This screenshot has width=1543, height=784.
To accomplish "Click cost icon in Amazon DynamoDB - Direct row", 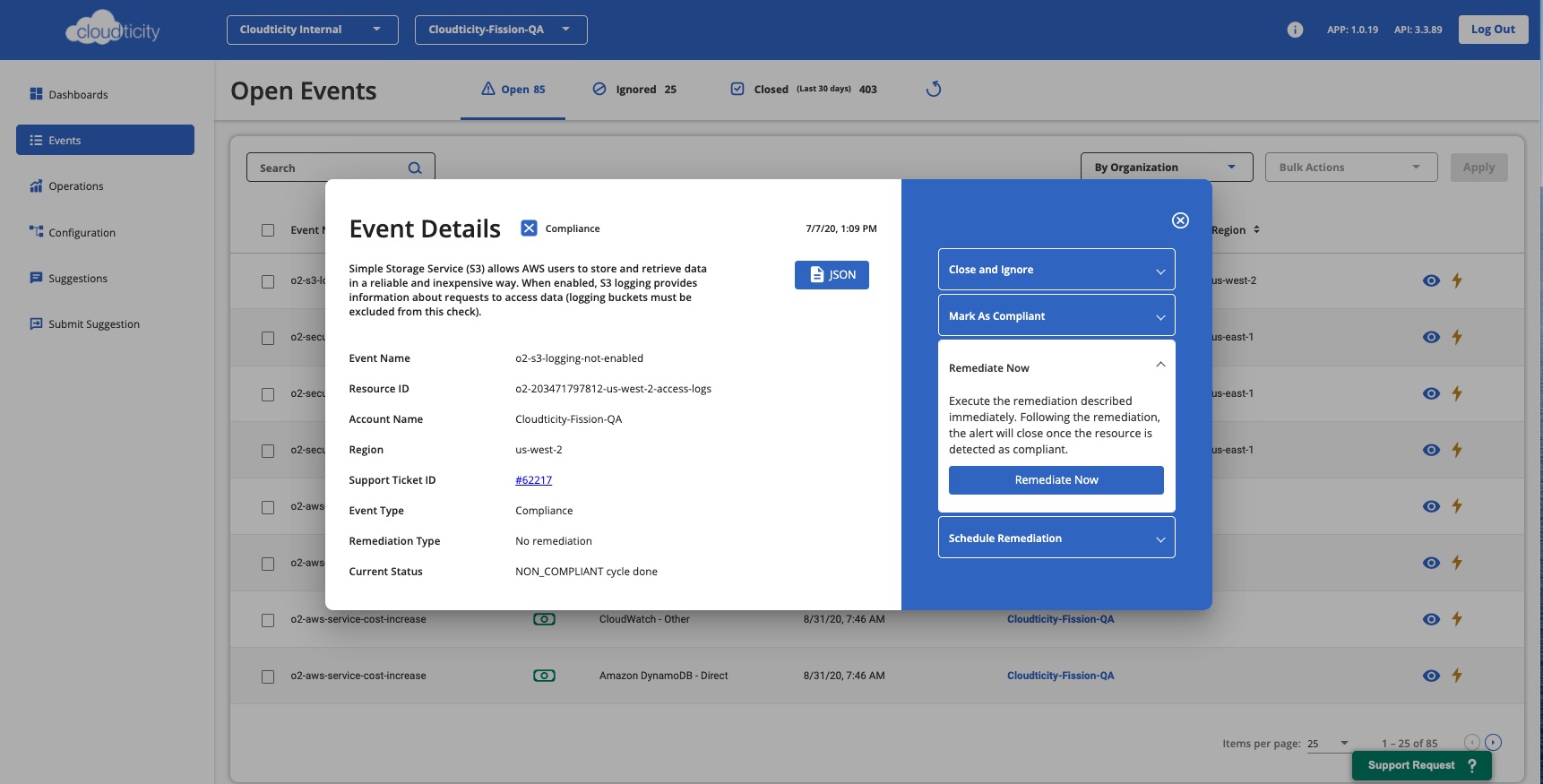I will click(544, 676).
